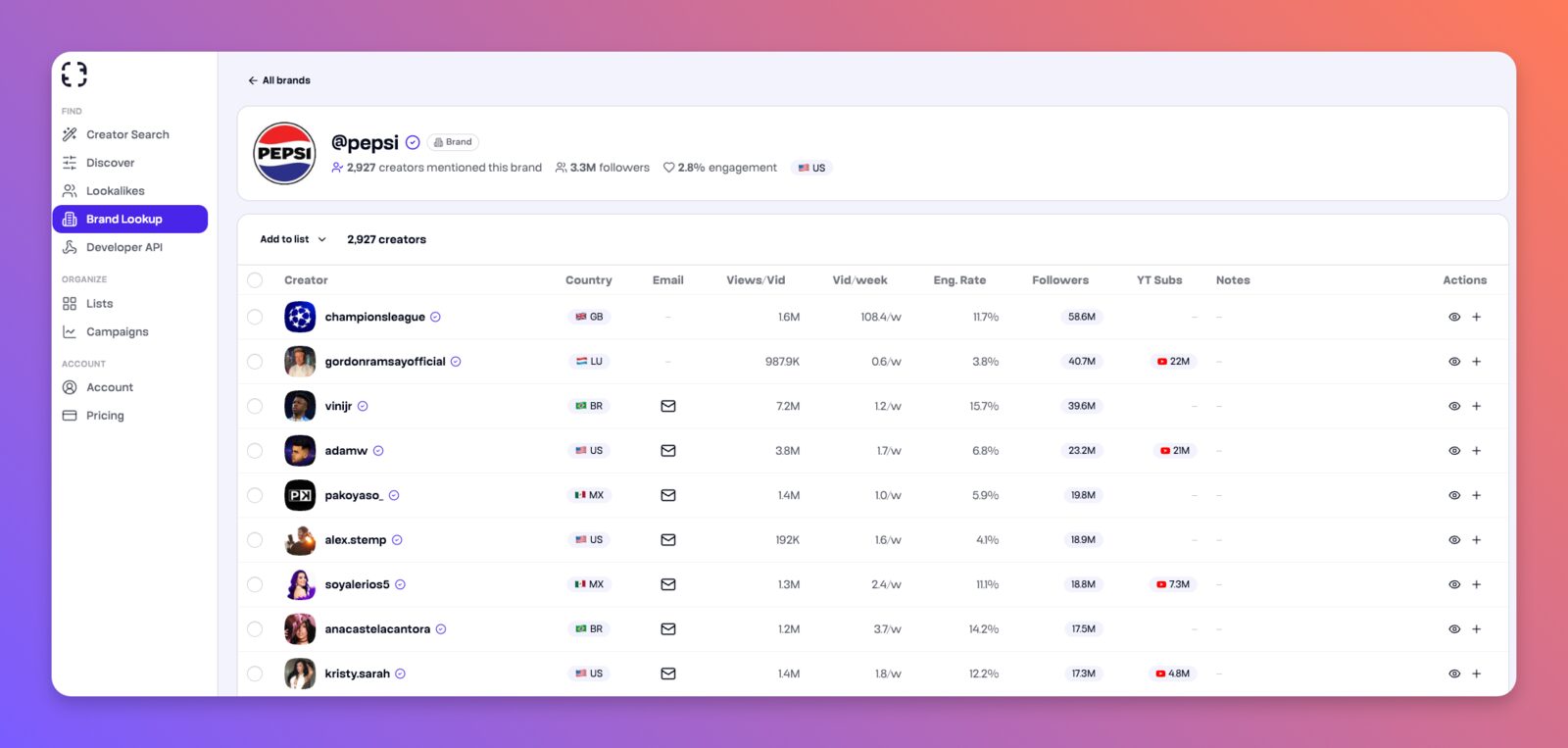Image resolution: width=1568 pixels, height=748 pixels.
Task: Select Brand Lookup in sidebar
Action: coord(129,219)
